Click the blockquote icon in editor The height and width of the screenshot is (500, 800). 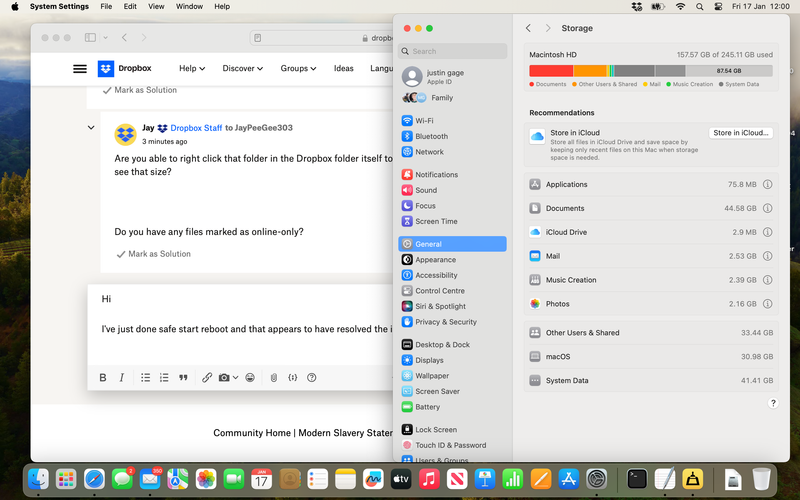click(183, 378)
